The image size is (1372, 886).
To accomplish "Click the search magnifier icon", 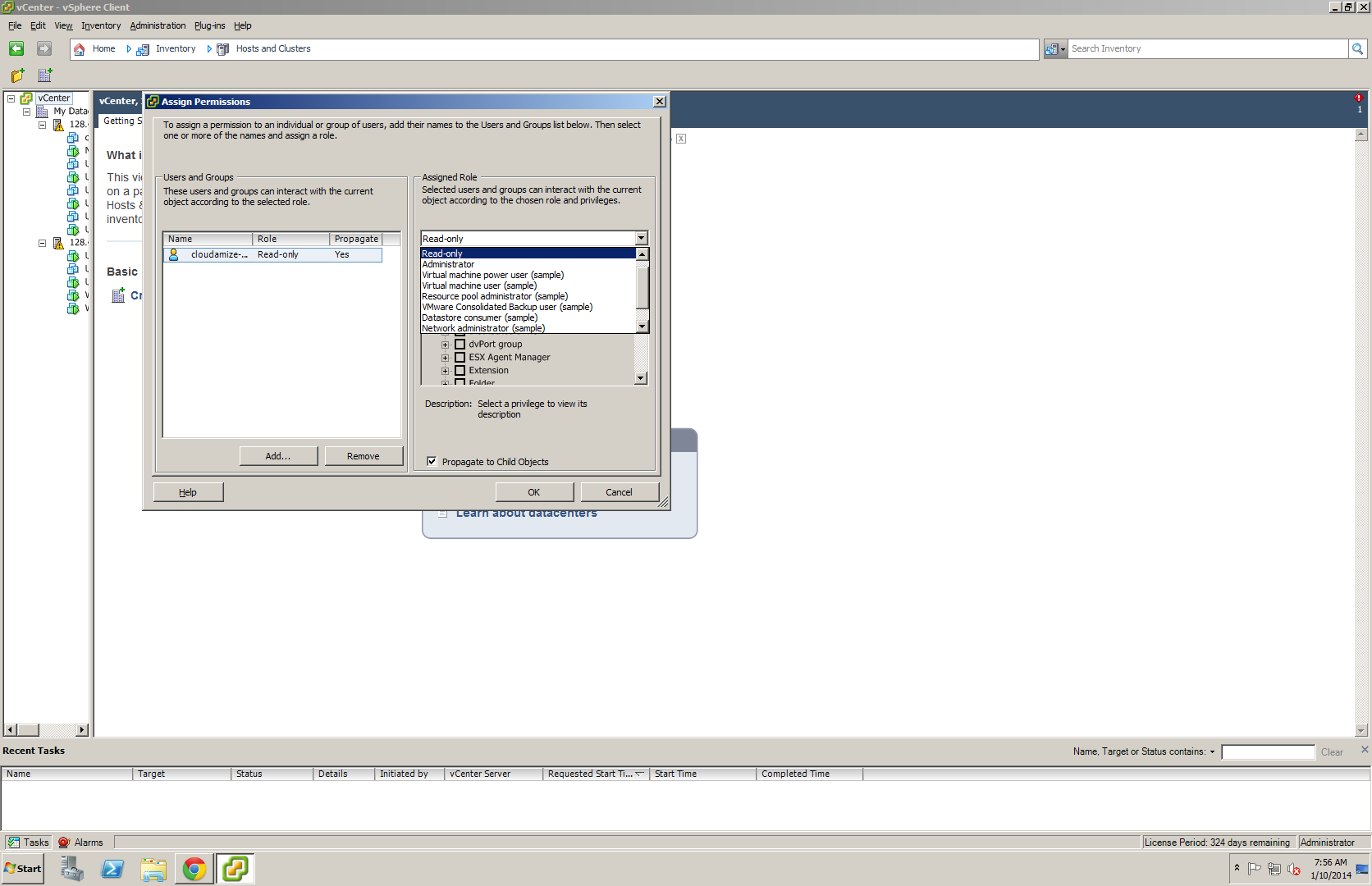I will [x=1358, y=48].
